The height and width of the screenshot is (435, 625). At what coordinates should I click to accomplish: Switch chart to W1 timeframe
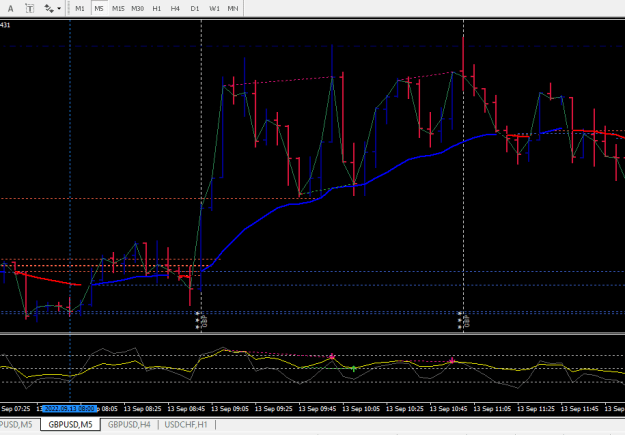pyautogui.click(x=214, y=8)
